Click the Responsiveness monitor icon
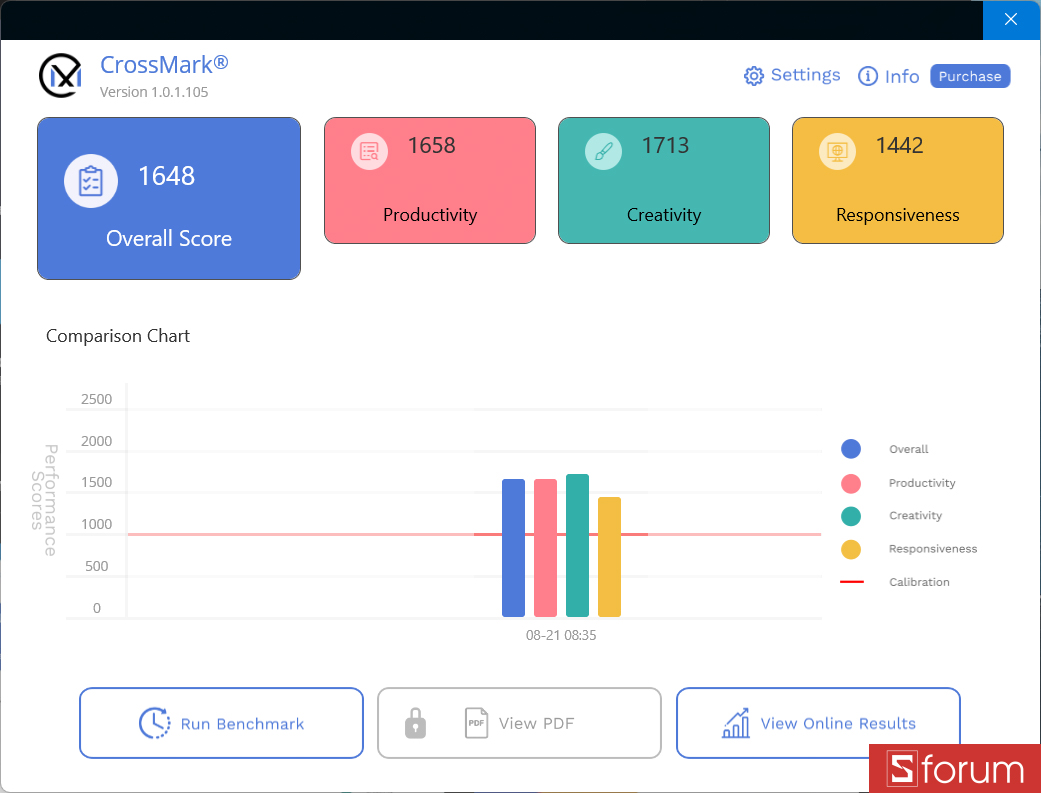Image resolution: width=1041 pixels, height=793 pixels. coord(837,151)
